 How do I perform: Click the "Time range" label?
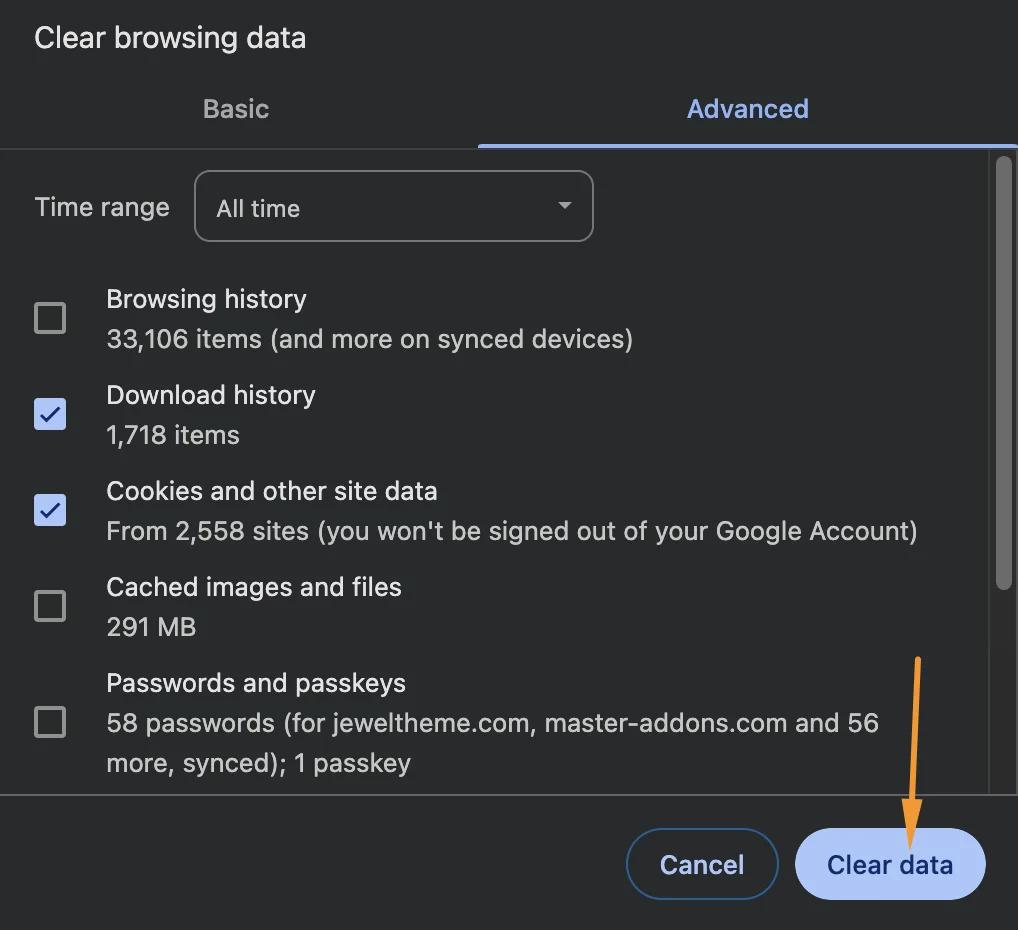(x=102, y=207)
